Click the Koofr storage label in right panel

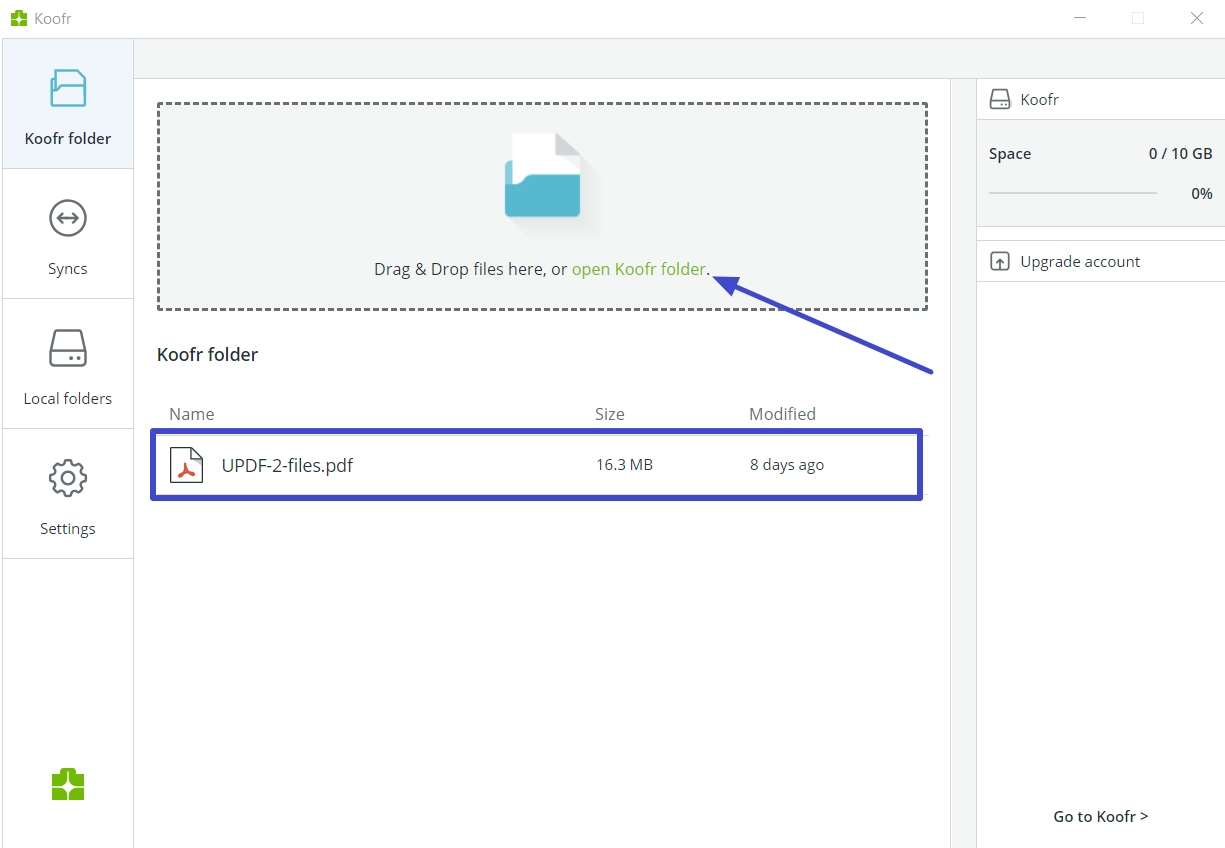tap(1039, 99)
